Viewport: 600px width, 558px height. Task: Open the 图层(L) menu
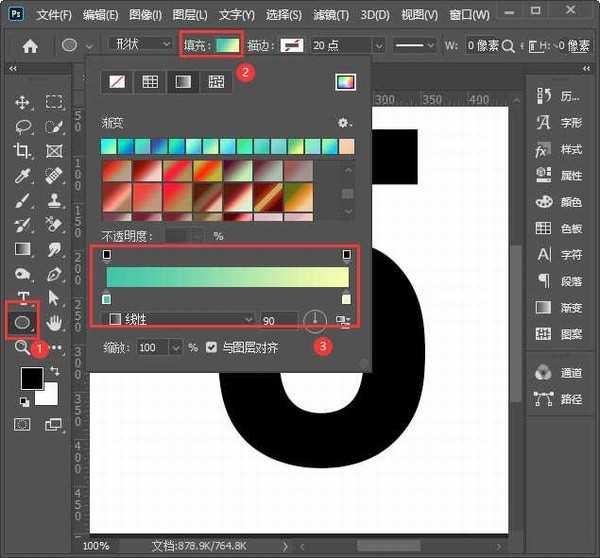tap(188, 15)
